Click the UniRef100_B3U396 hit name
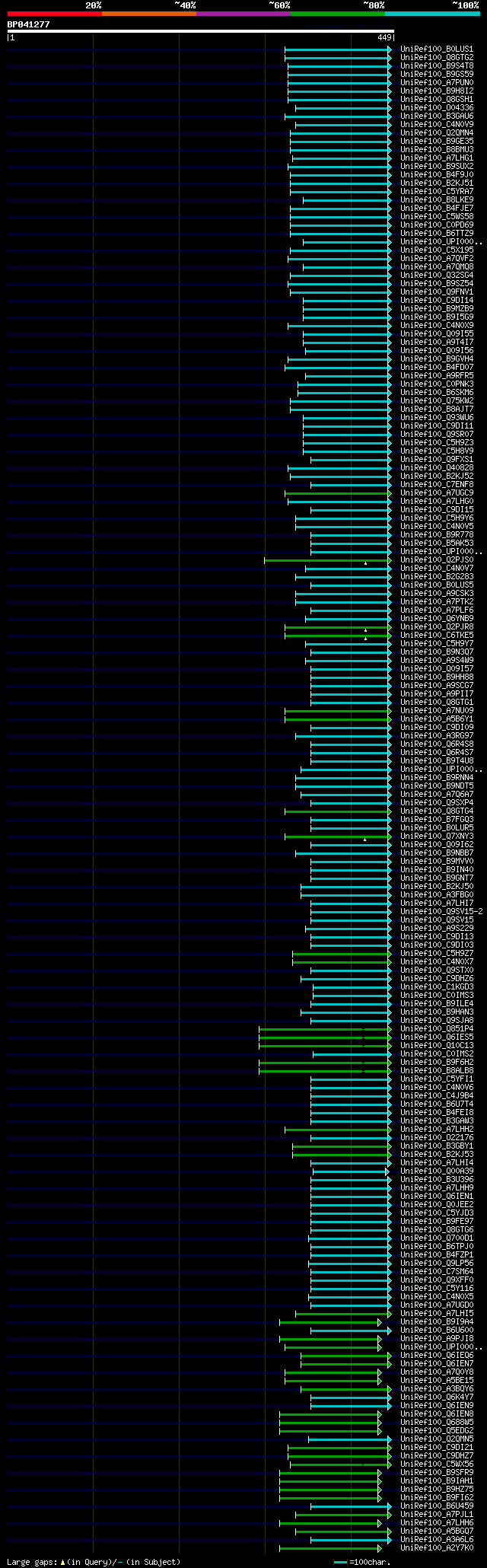This screenshot has height=1568, width=487. click(x=437, y=1179)
